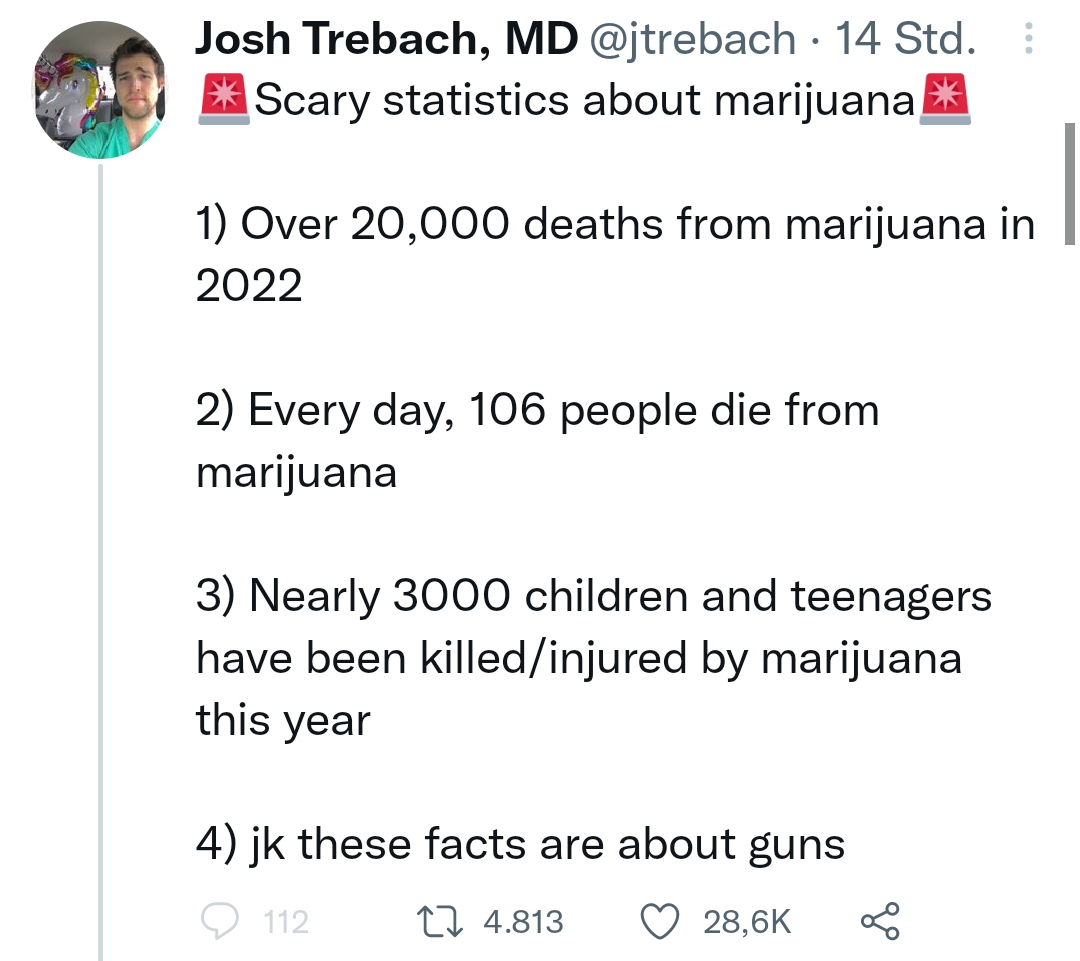
Task: Select the 'Every day, 106 people' line
Action: tap(537, 440)
